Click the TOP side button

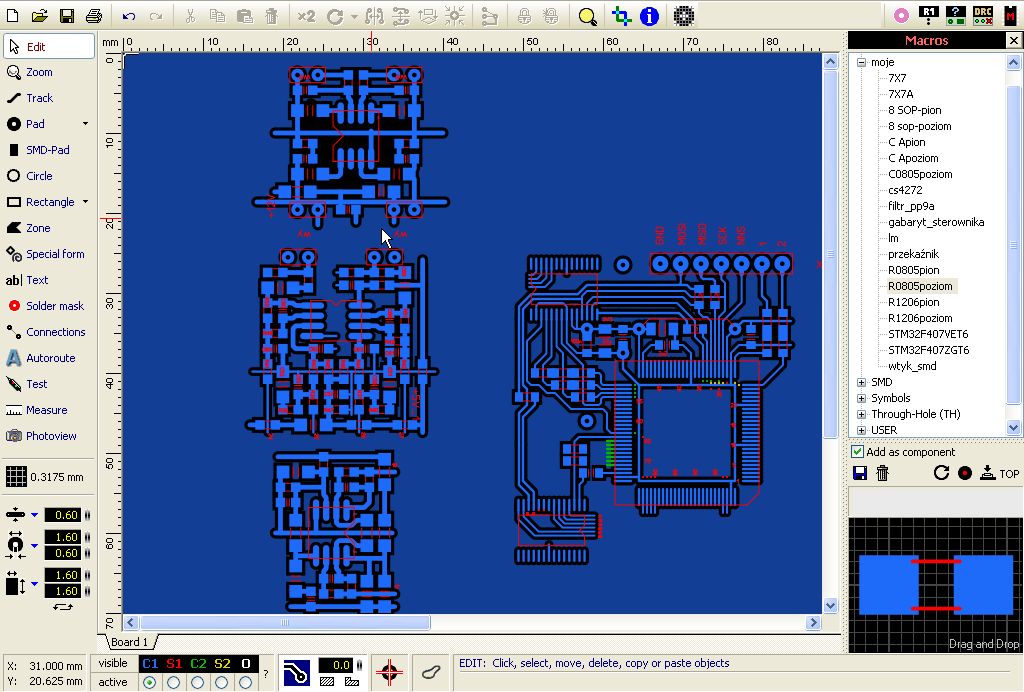coord(1001,473)
